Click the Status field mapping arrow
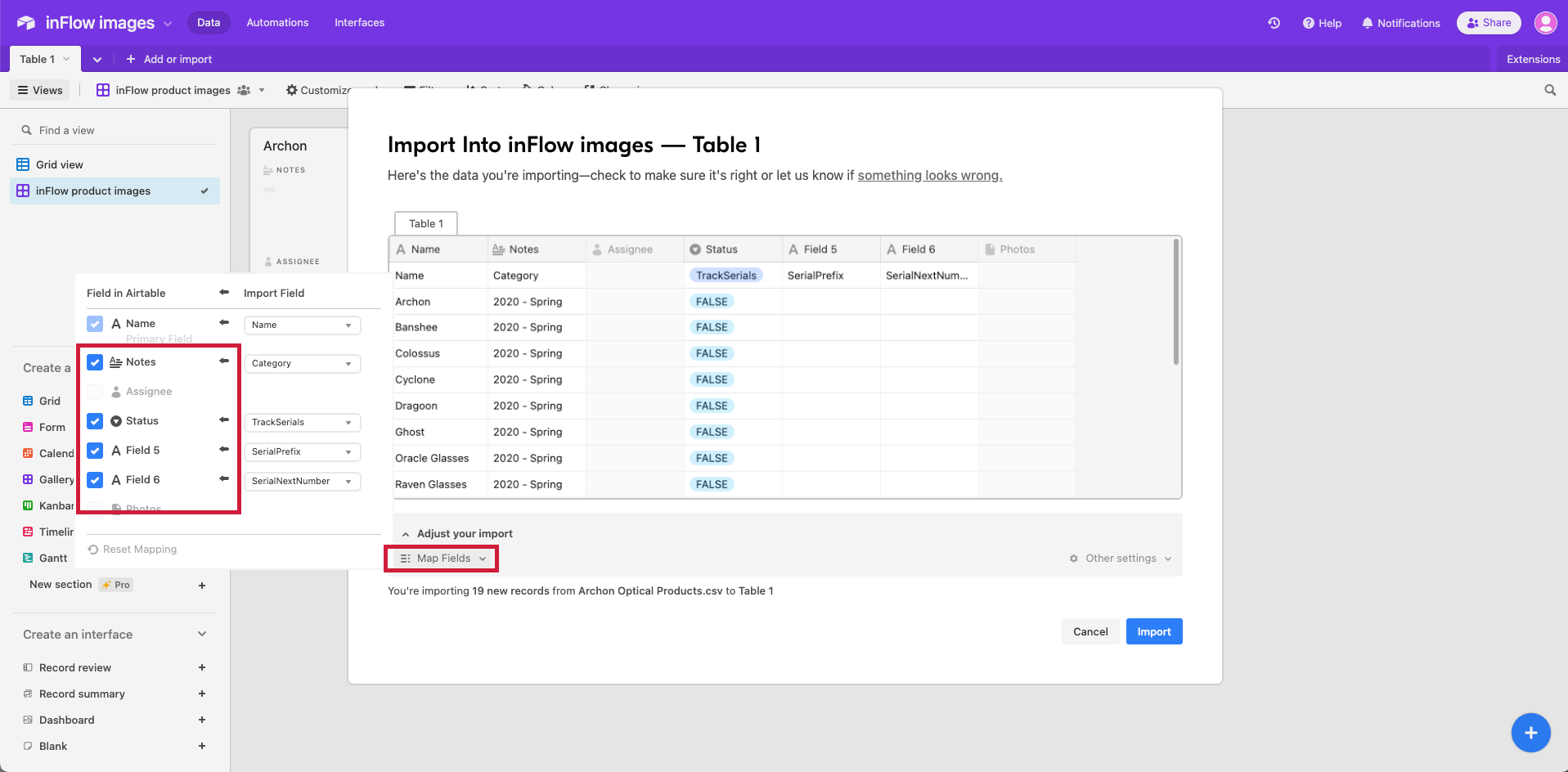1568x772 pixels. (224, 420)
